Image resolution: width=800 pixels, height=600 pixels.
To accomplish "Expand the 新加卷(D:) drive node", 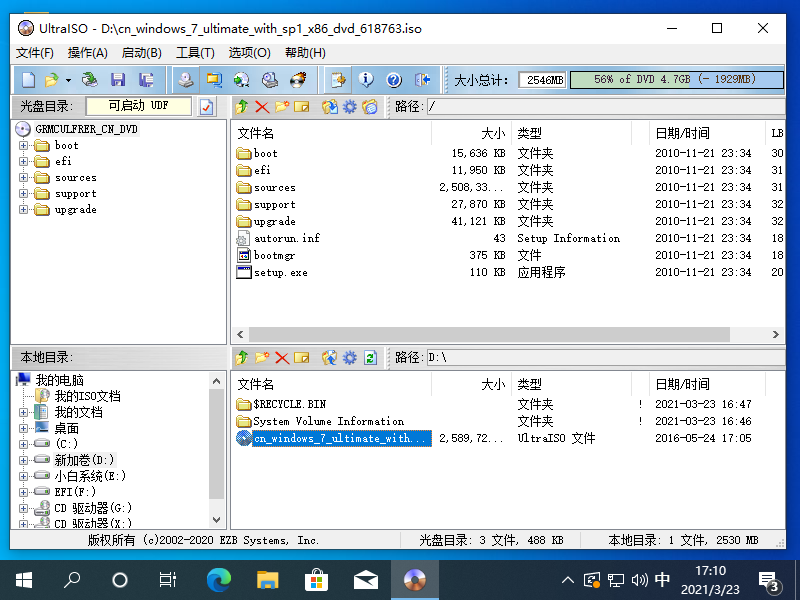I will point(24,460).
